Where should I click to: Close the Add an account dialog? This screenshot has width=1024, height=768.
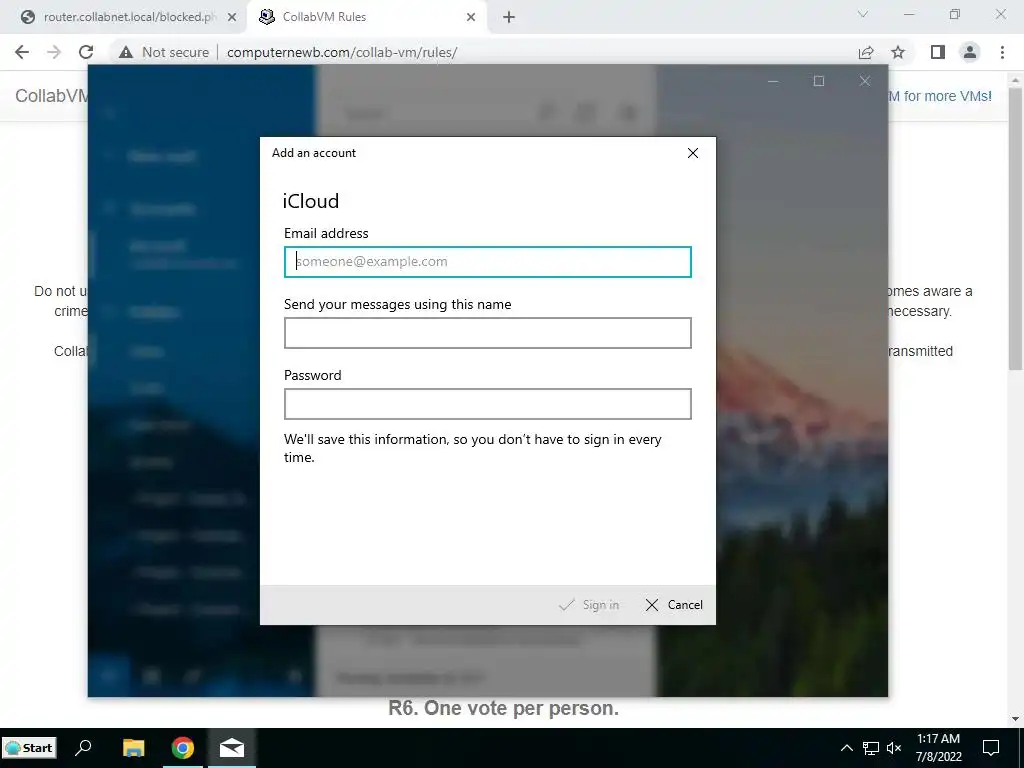(693, 153)
